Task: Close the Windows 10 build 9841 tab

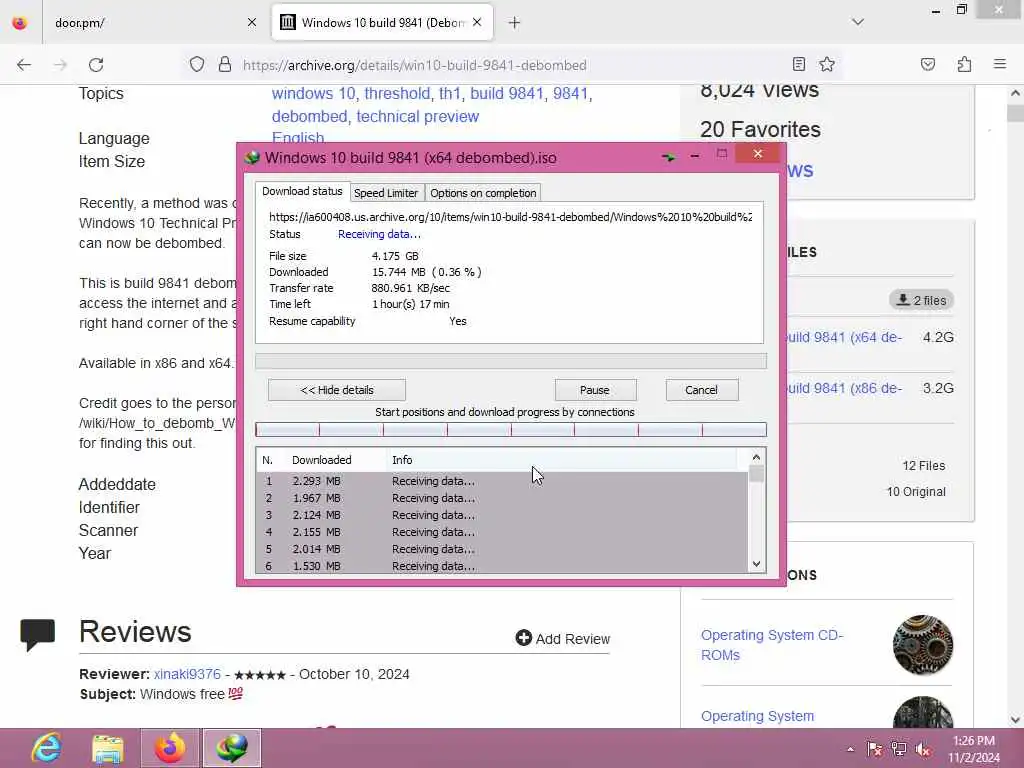Action: (x=477, y=22)
